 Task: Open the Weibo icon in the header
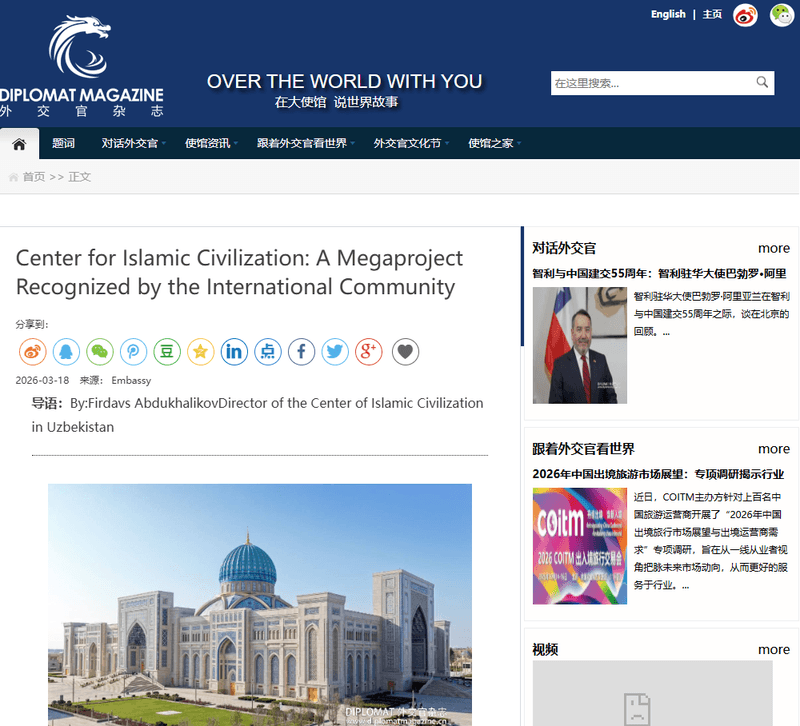745,15
